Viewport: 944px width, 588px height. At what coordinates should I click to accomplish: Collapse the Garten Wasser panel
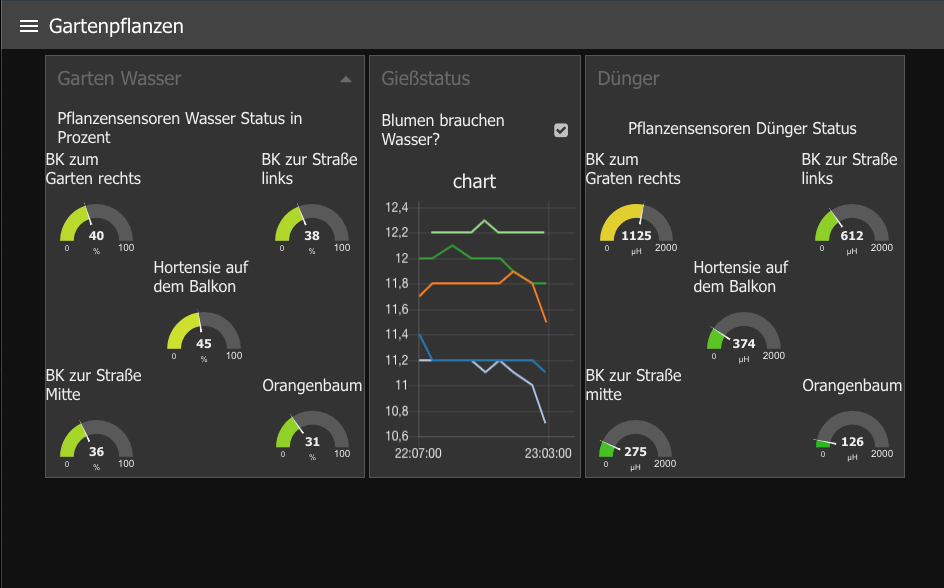pyautogui.click(x=346, y=79)
